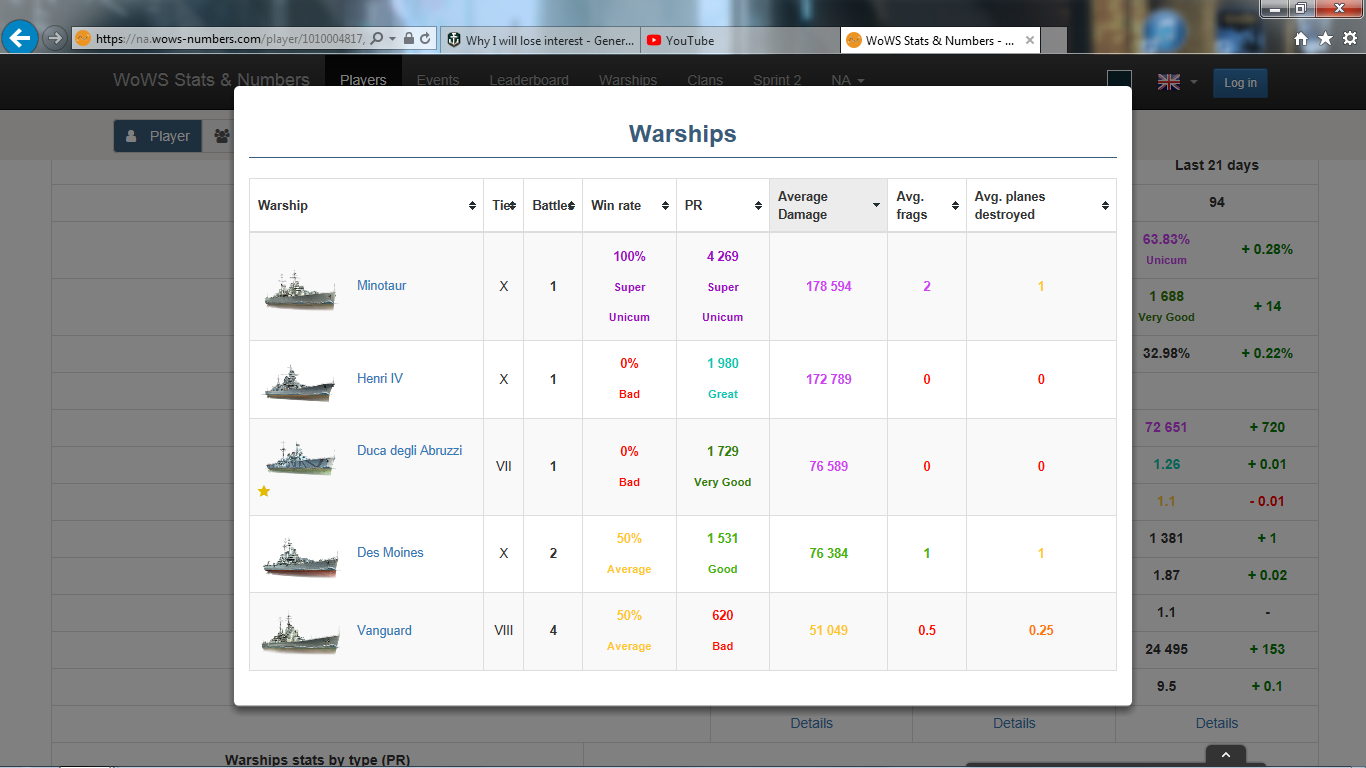Viewport: 1366px width, 768px height.
Task: Click the browser address bar URL
Action: tap(230, 39)
